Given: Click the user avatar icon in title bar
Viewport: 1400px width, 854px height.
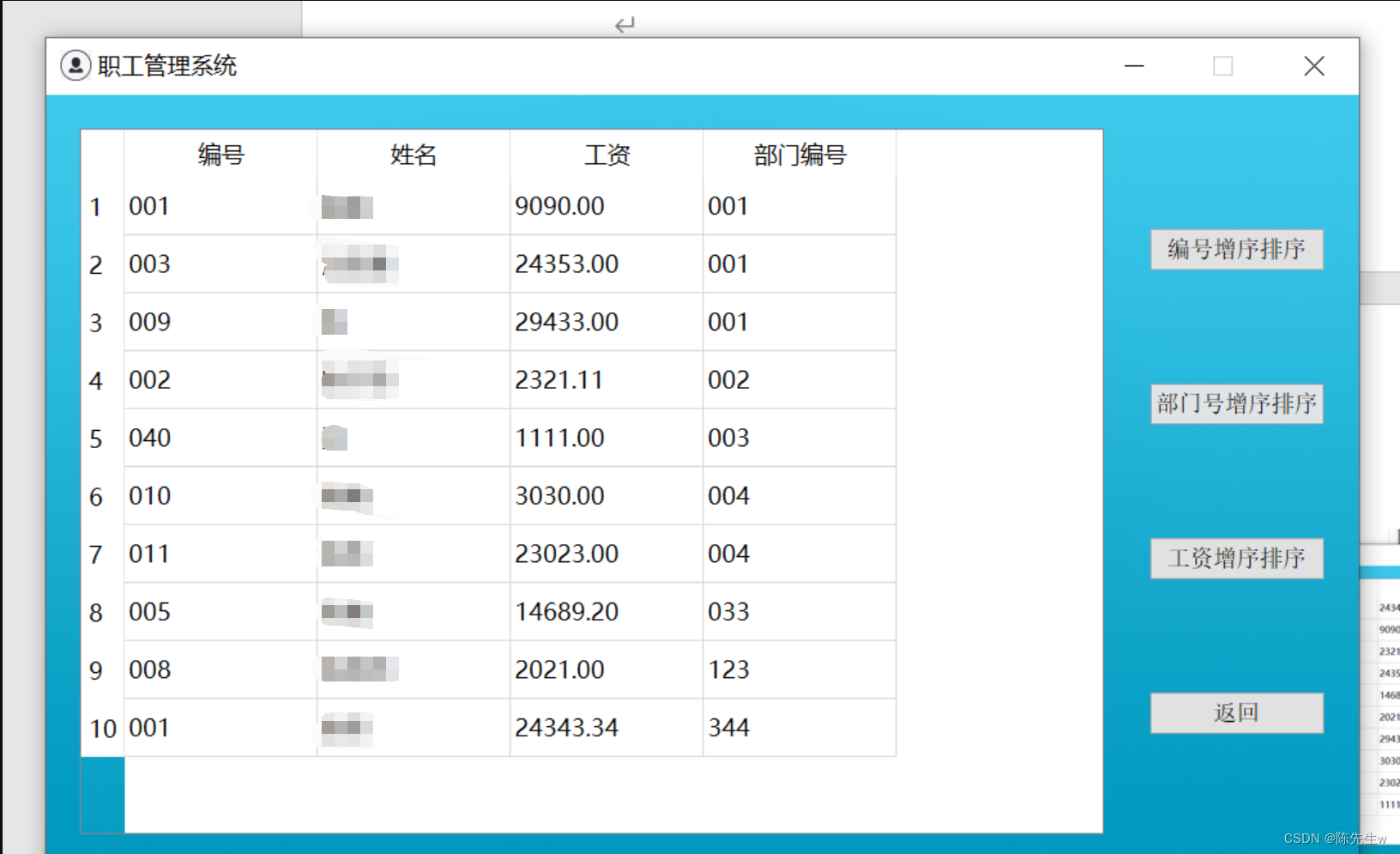Looking at the screenshot, I should pos(75,65).
